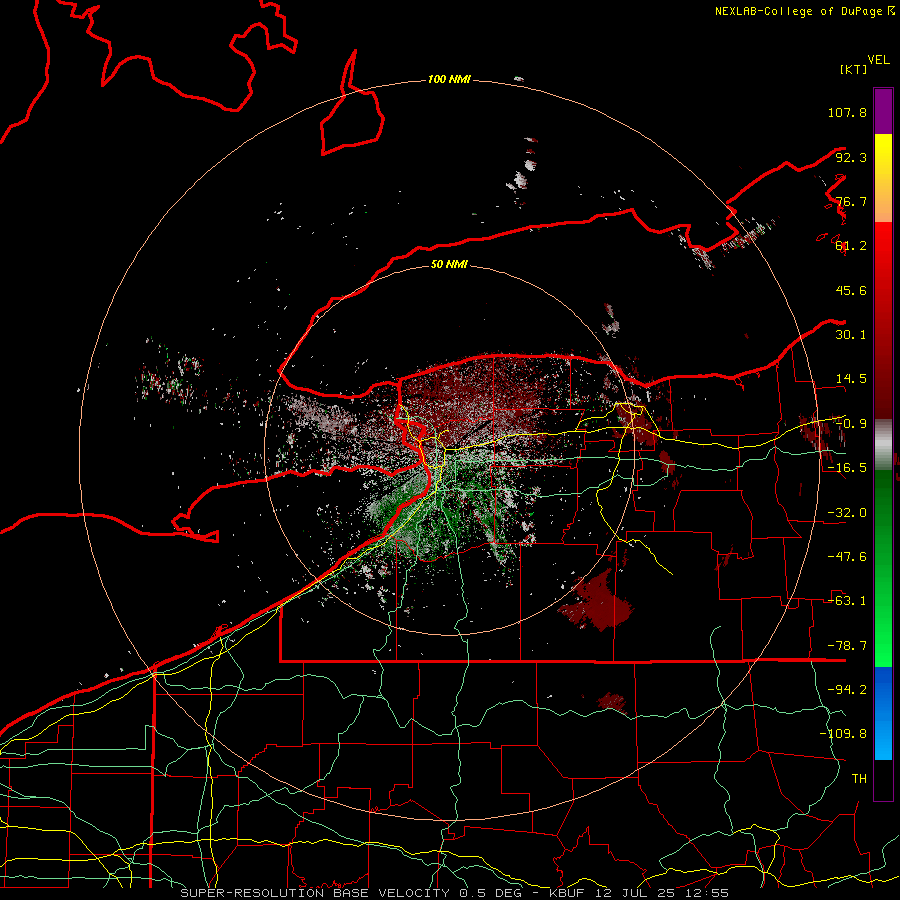
Task: Click the 76.7 velocity scale value
Action: 851,201
